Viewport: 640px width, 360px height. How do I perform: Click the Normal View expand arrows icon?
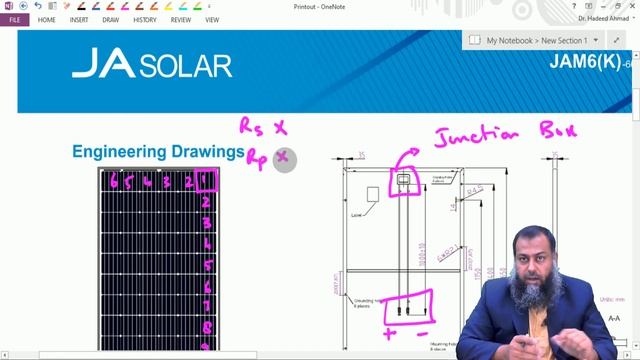(x=616, y=40)
